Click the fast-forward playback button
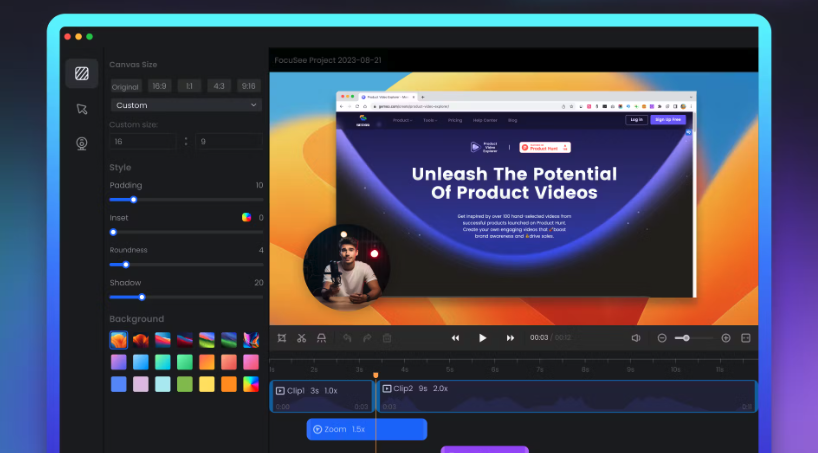 tap(510, 338)
